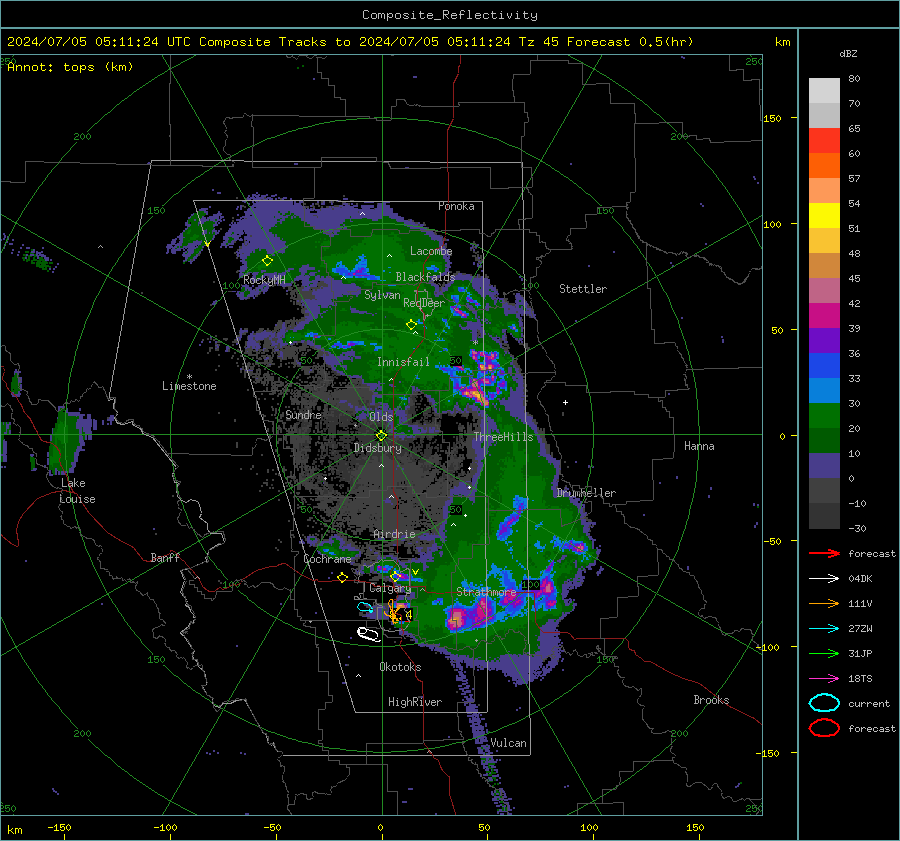Select the magenta 18TS track arrow in legend

(824, 679)
